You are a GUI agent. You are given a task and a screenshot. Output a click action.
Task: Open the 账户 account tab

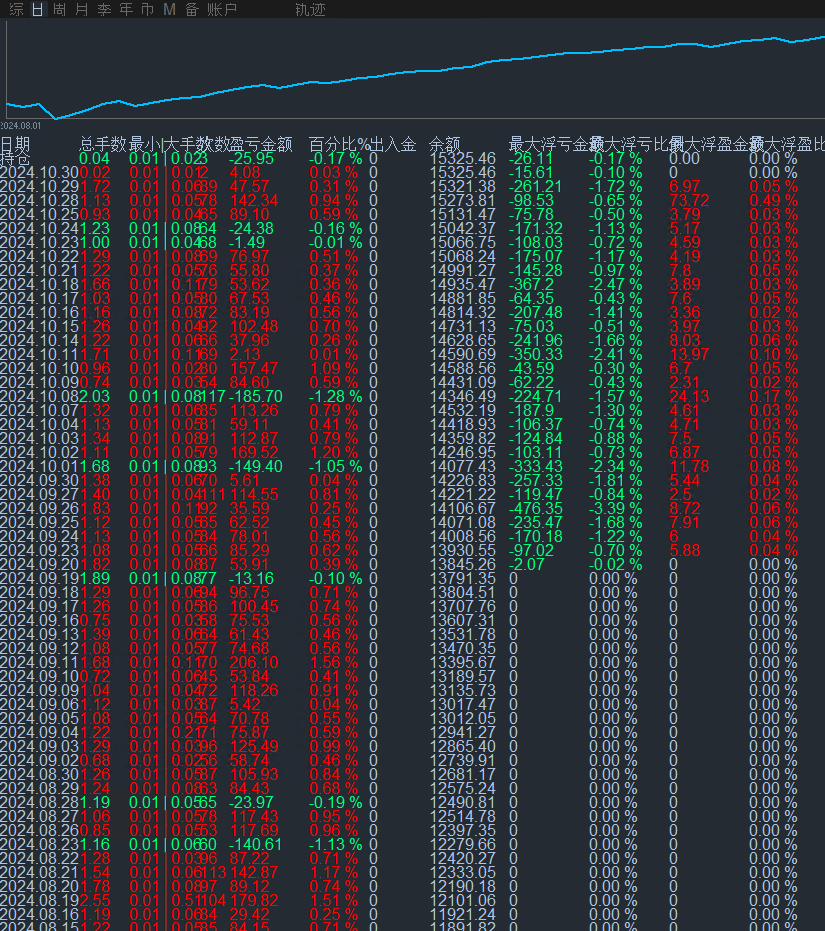coord(222,10)
